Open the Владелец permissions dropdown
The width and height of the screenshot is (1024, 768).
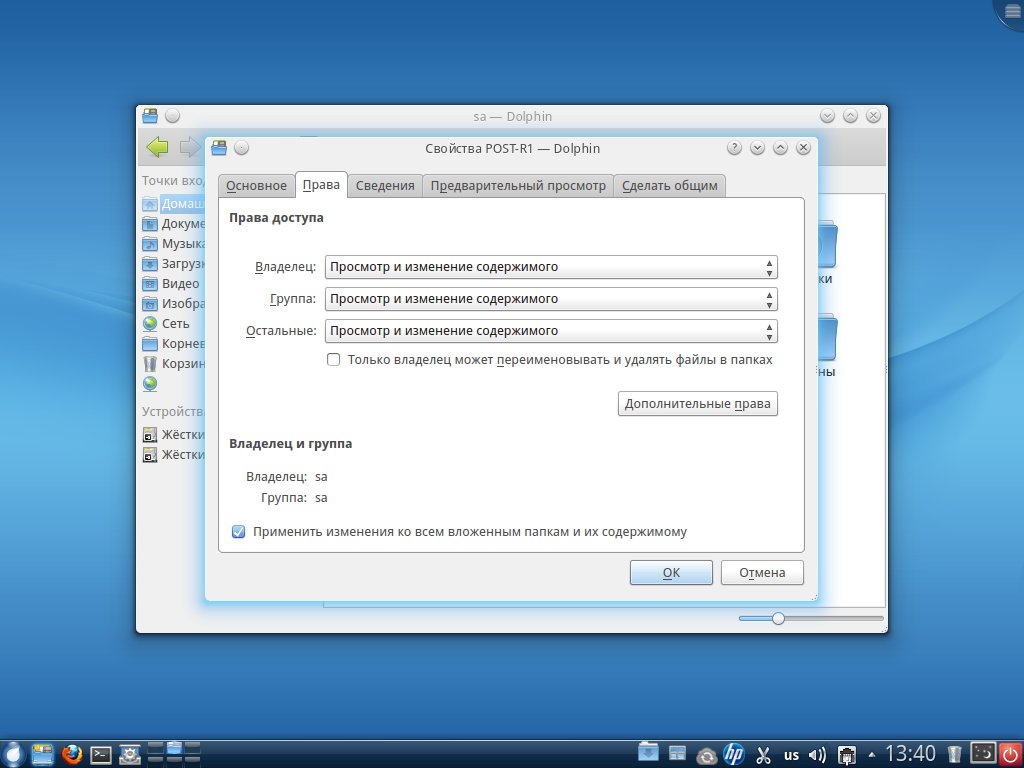551,267
